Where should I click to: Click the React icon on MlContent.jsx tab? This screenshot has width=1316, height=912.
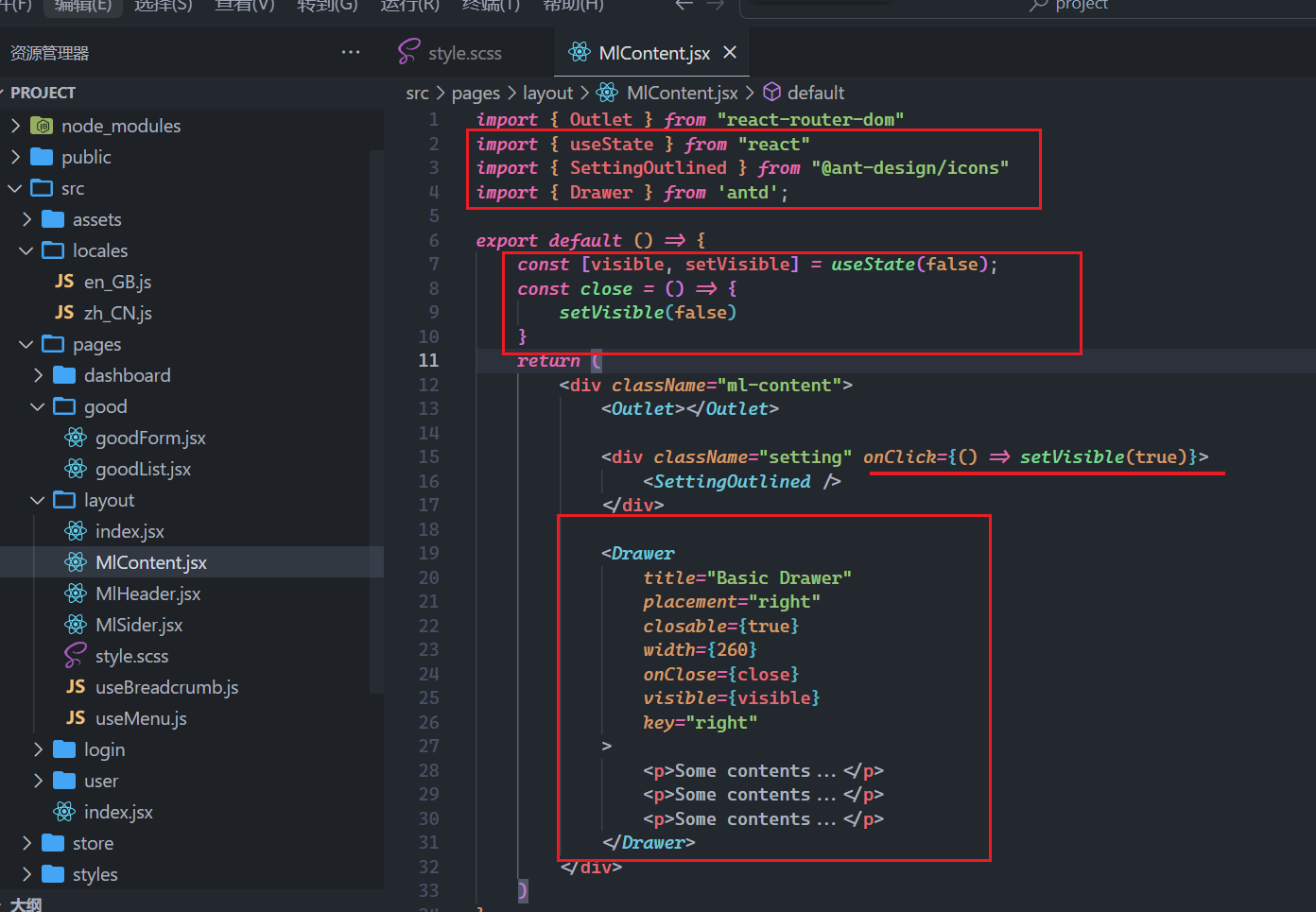pos(580,52)
